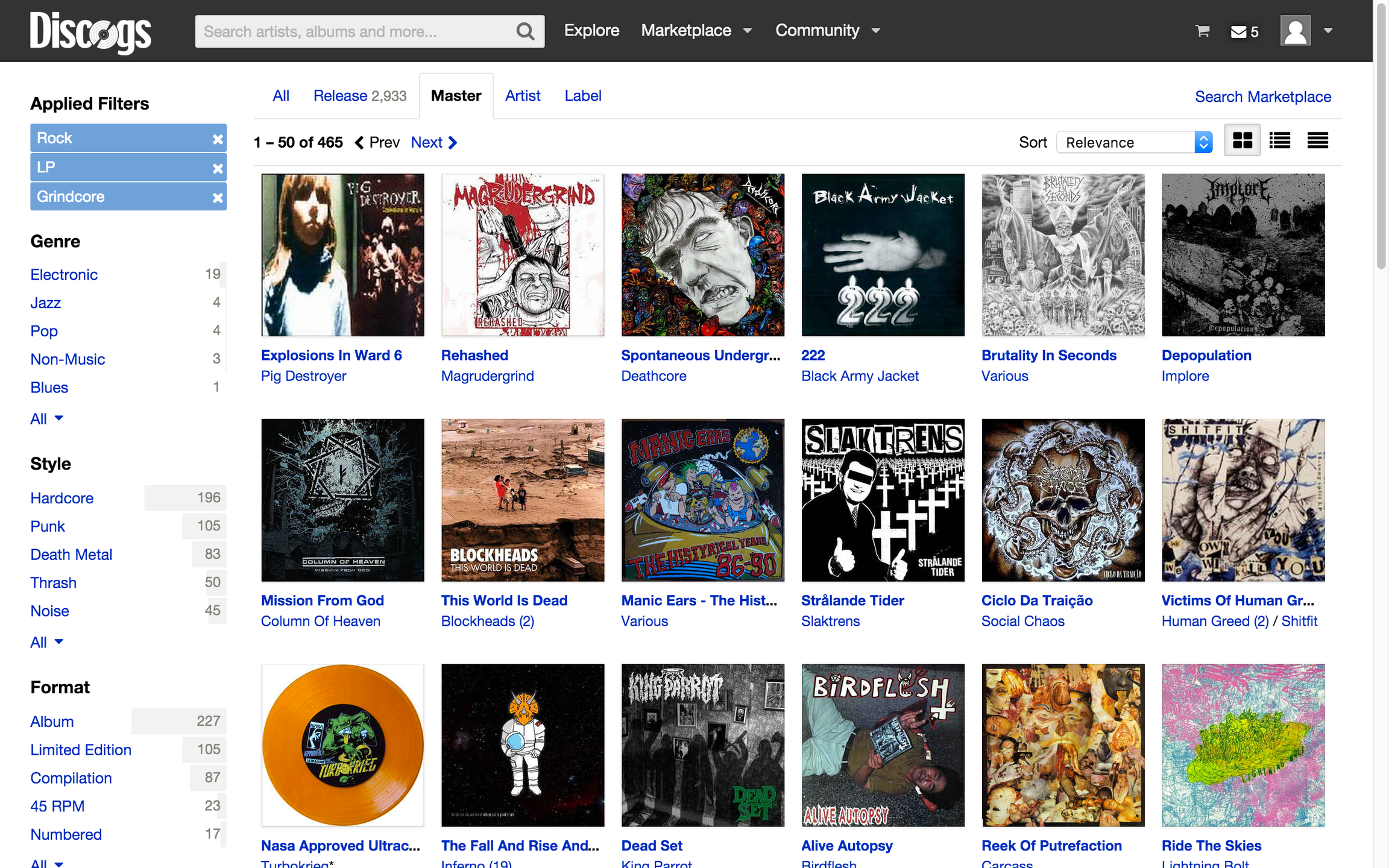1389x868 pixels.
Task: Open Black Army Jacket artist link
Action: click(860, 377)
